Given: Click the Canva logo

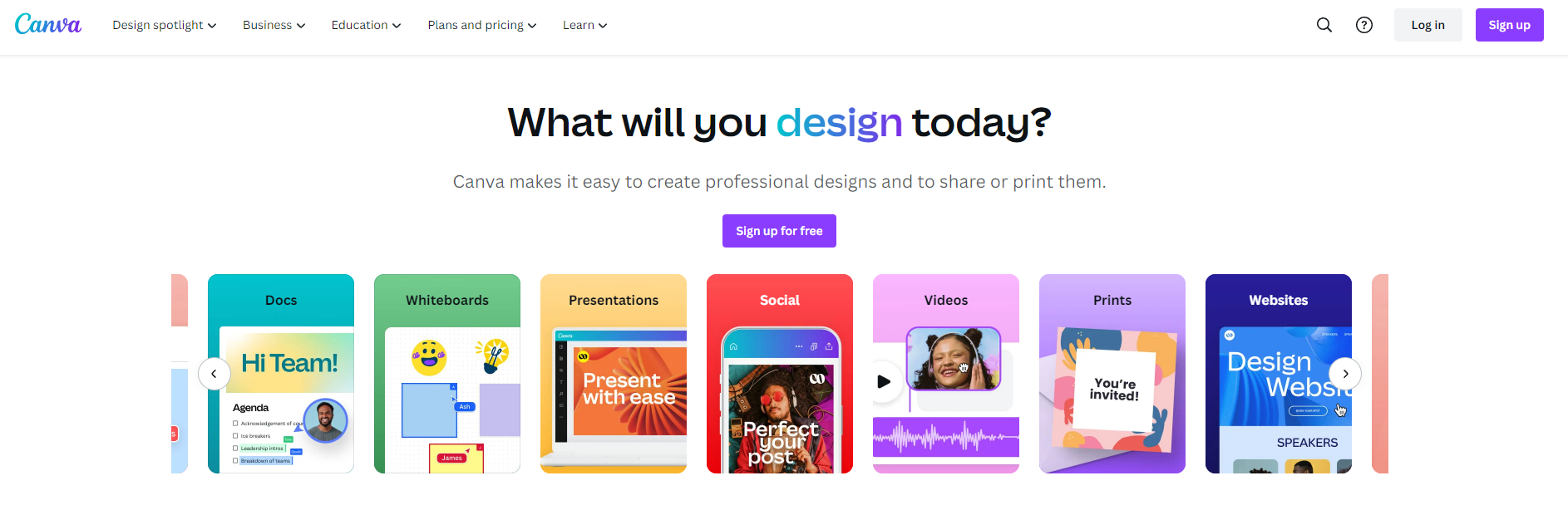Looking at the screenshot, I should pyautogui.click(x=48, y=25).
